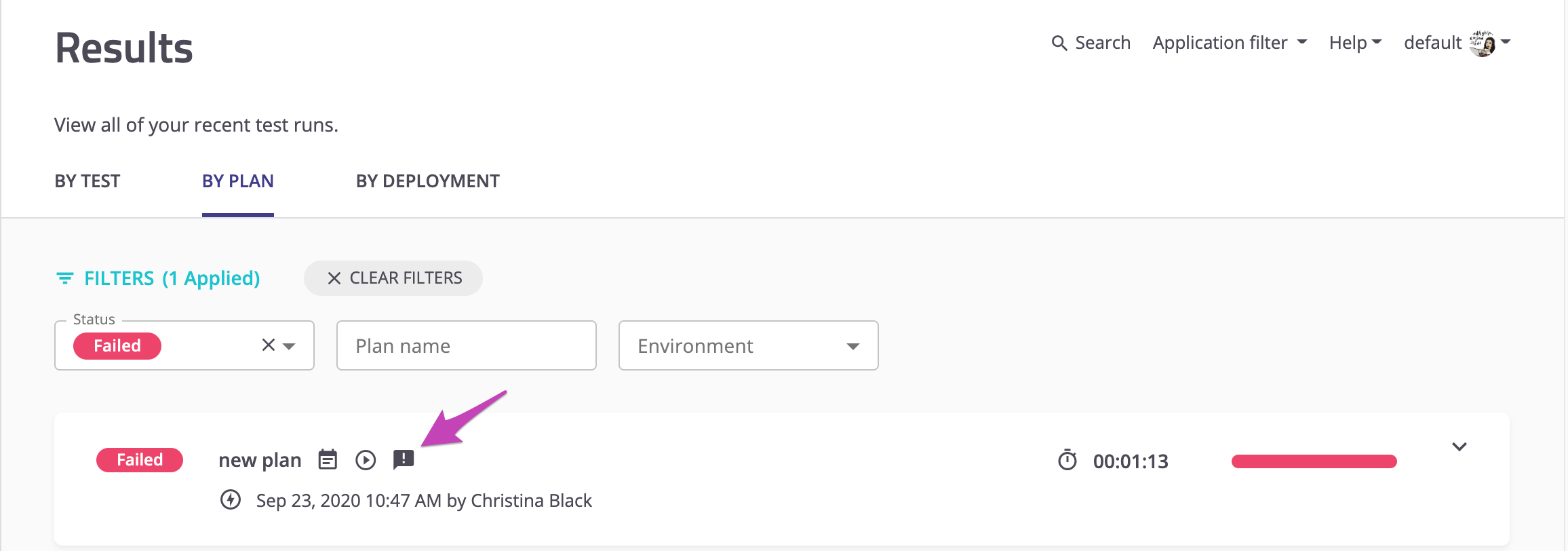
Task: Toggle the FILTERS (1 Applied) panel
Action: [x=171, y=278]
